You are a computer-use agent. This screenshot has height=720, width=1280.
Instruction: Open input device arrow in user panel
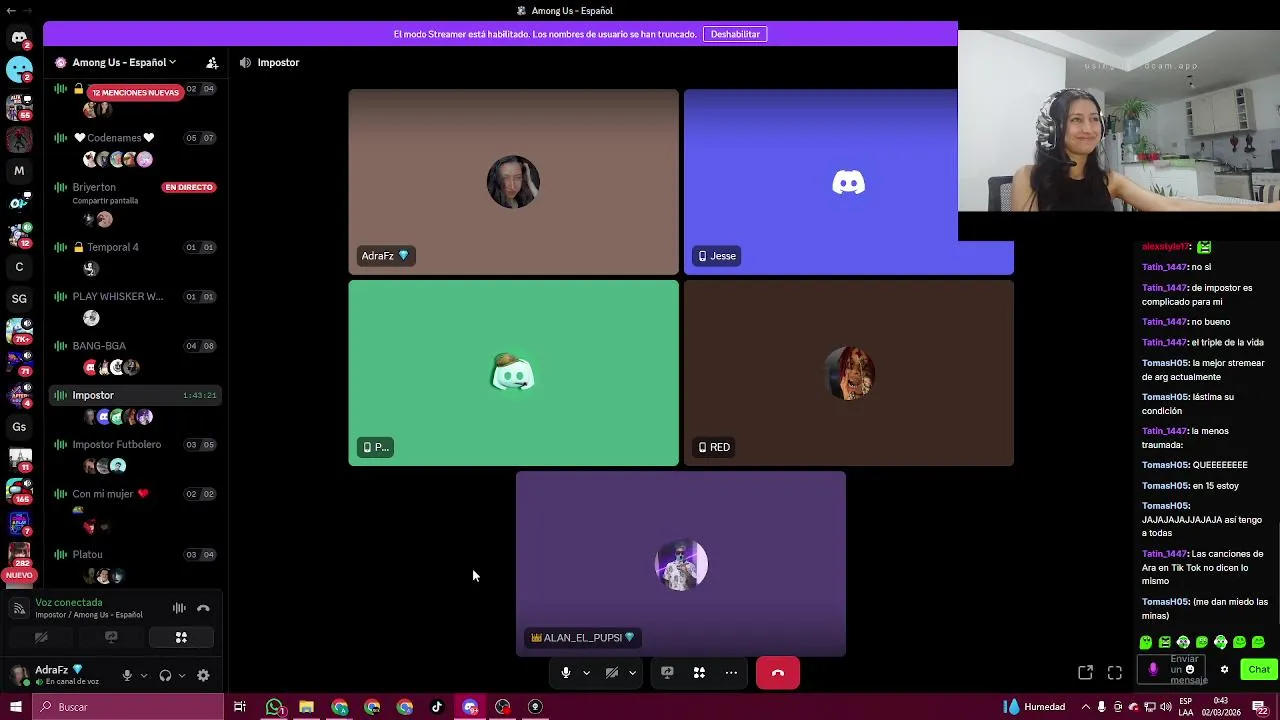pos(144,675)
